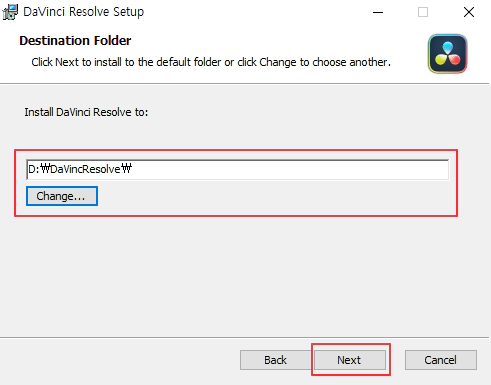Click empty gray area below the Change button

233,273
